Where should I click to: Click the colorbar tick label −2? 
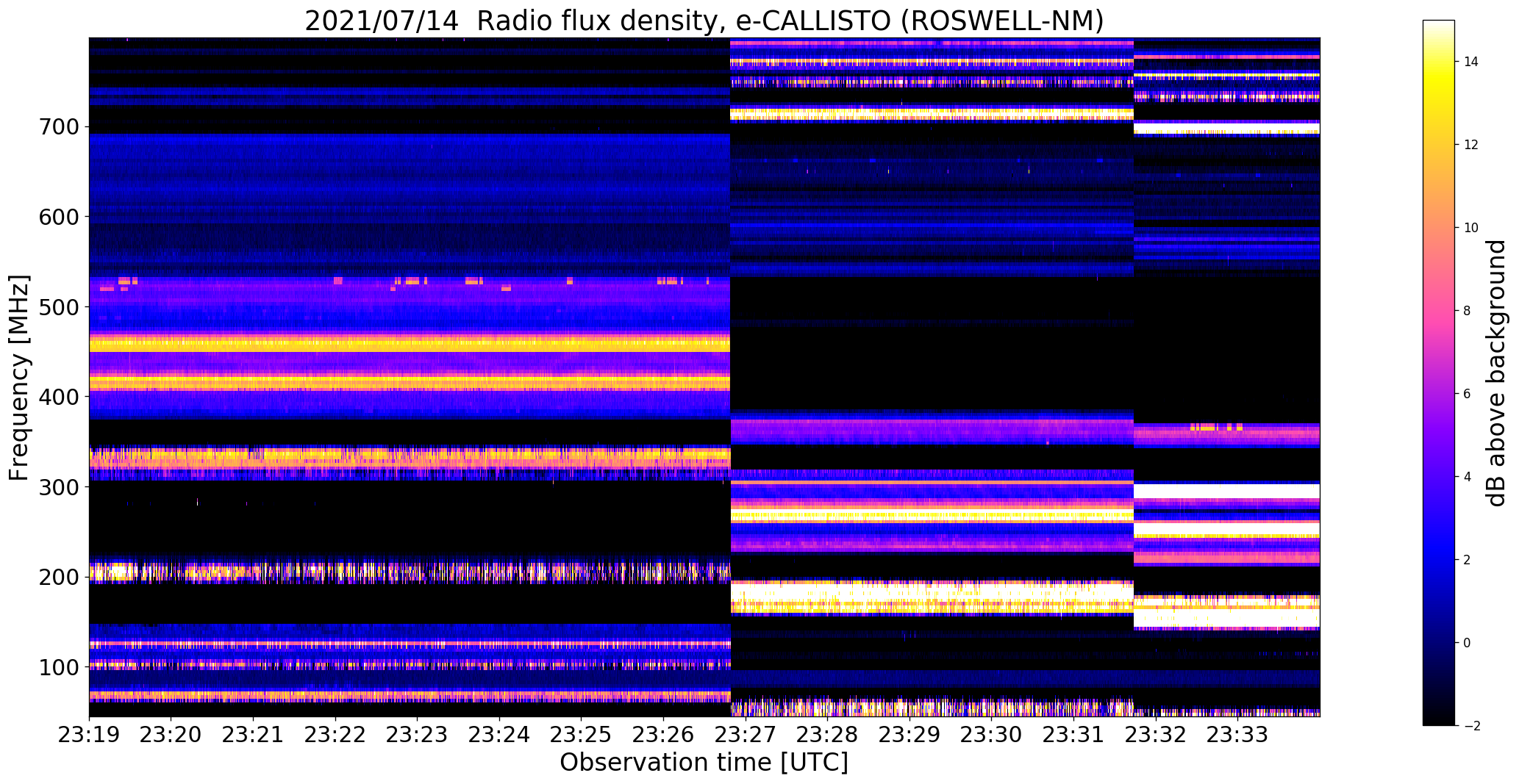tap(1471, 726)
